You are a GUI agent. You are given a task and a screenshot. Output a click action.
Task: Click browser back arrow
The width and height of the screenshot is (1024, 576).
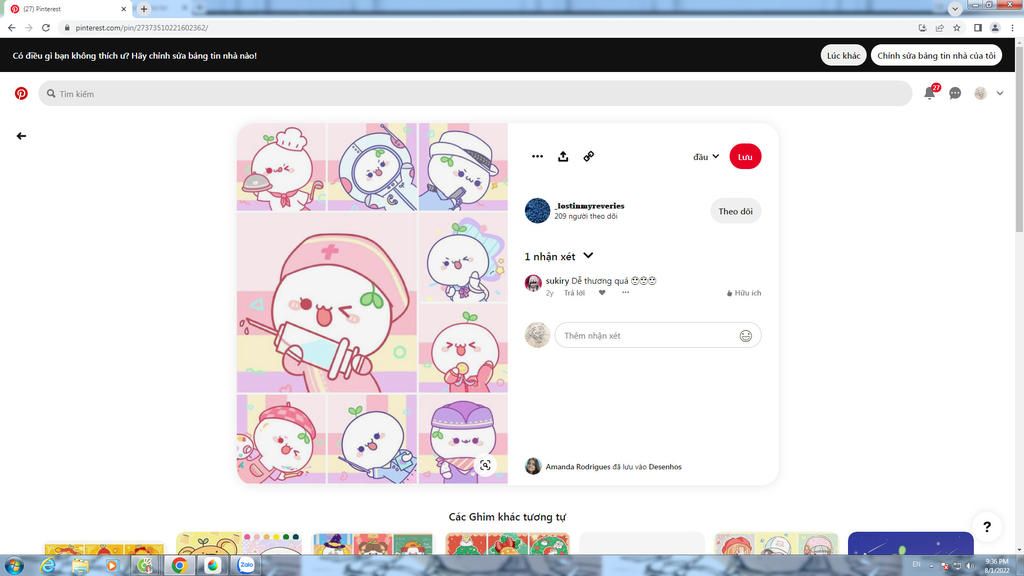click(x=12, y=27)
